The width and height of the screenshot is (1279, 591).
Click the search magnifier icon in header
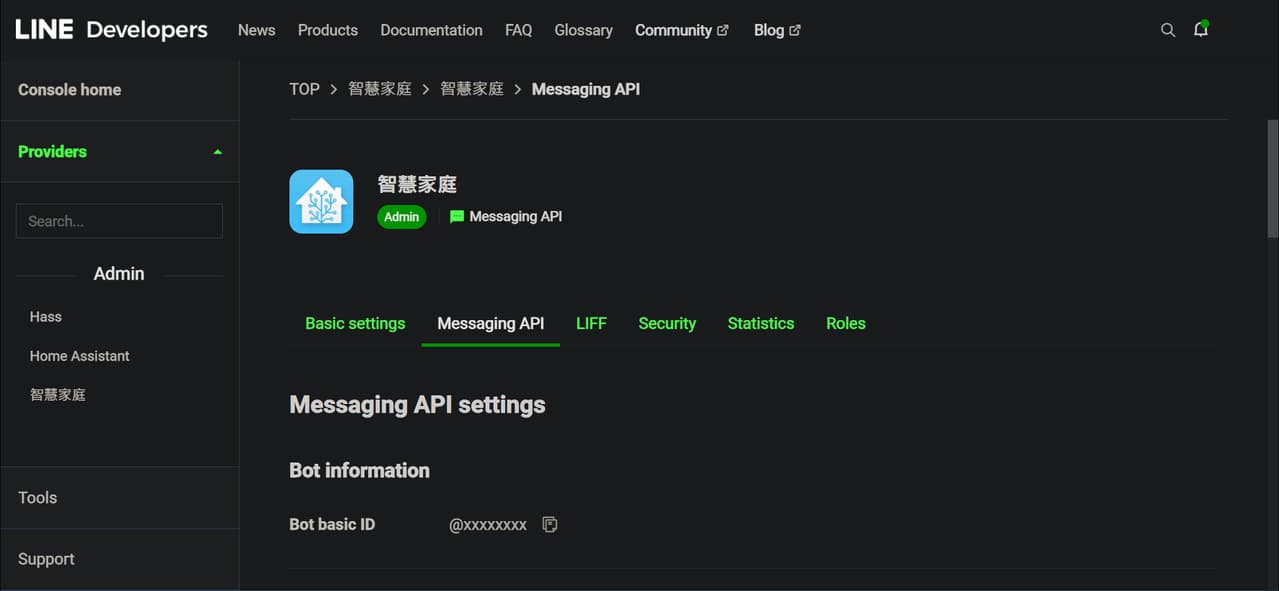point(1167,30)
